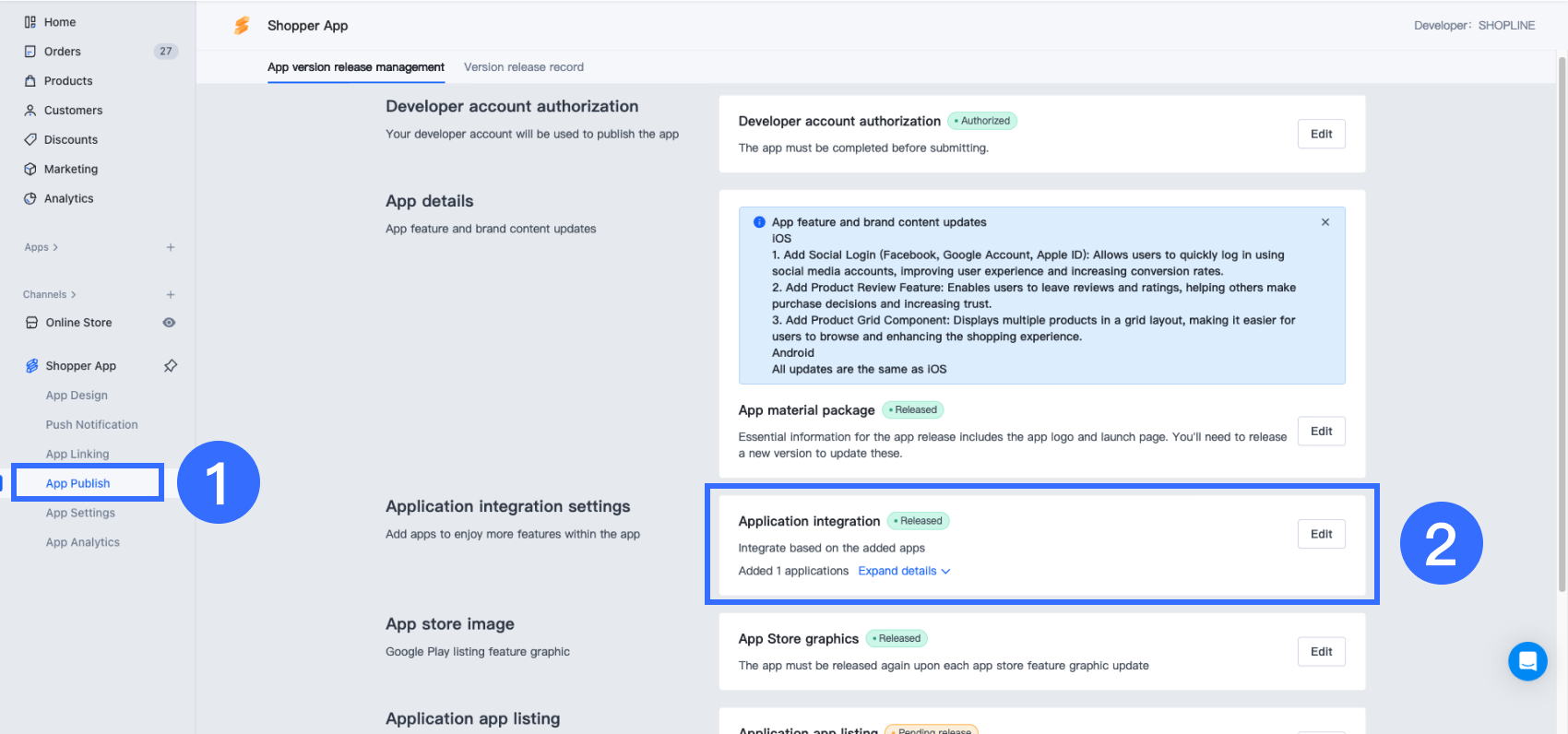
Task: Expand details of added applications
Action: [904, 572]
